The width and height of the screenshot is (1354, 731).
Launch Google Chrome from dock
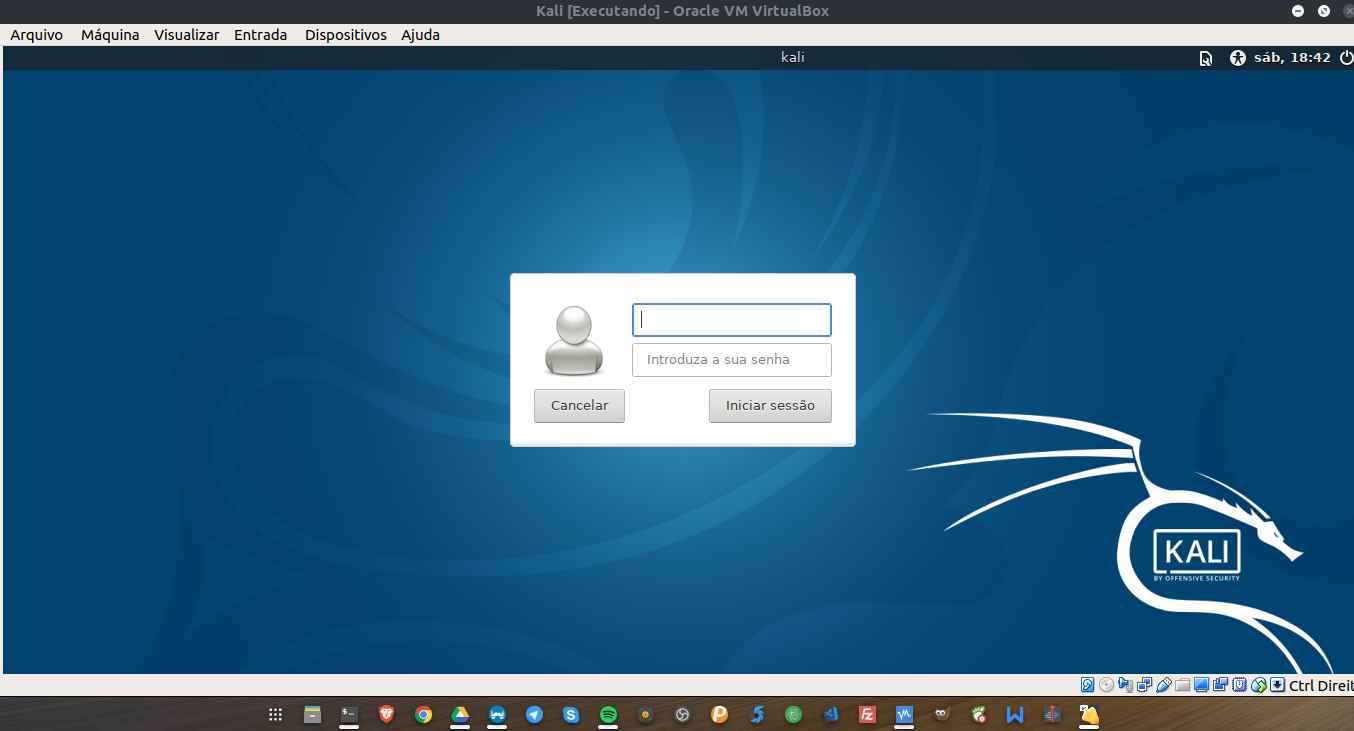[x=423, y=715]
